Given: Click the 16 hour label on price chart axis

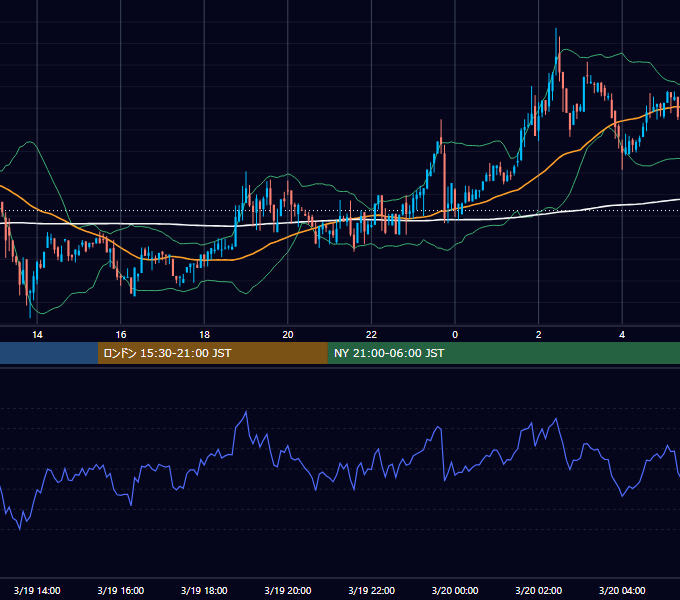Looking at the screenshot, I should (121, 335).
